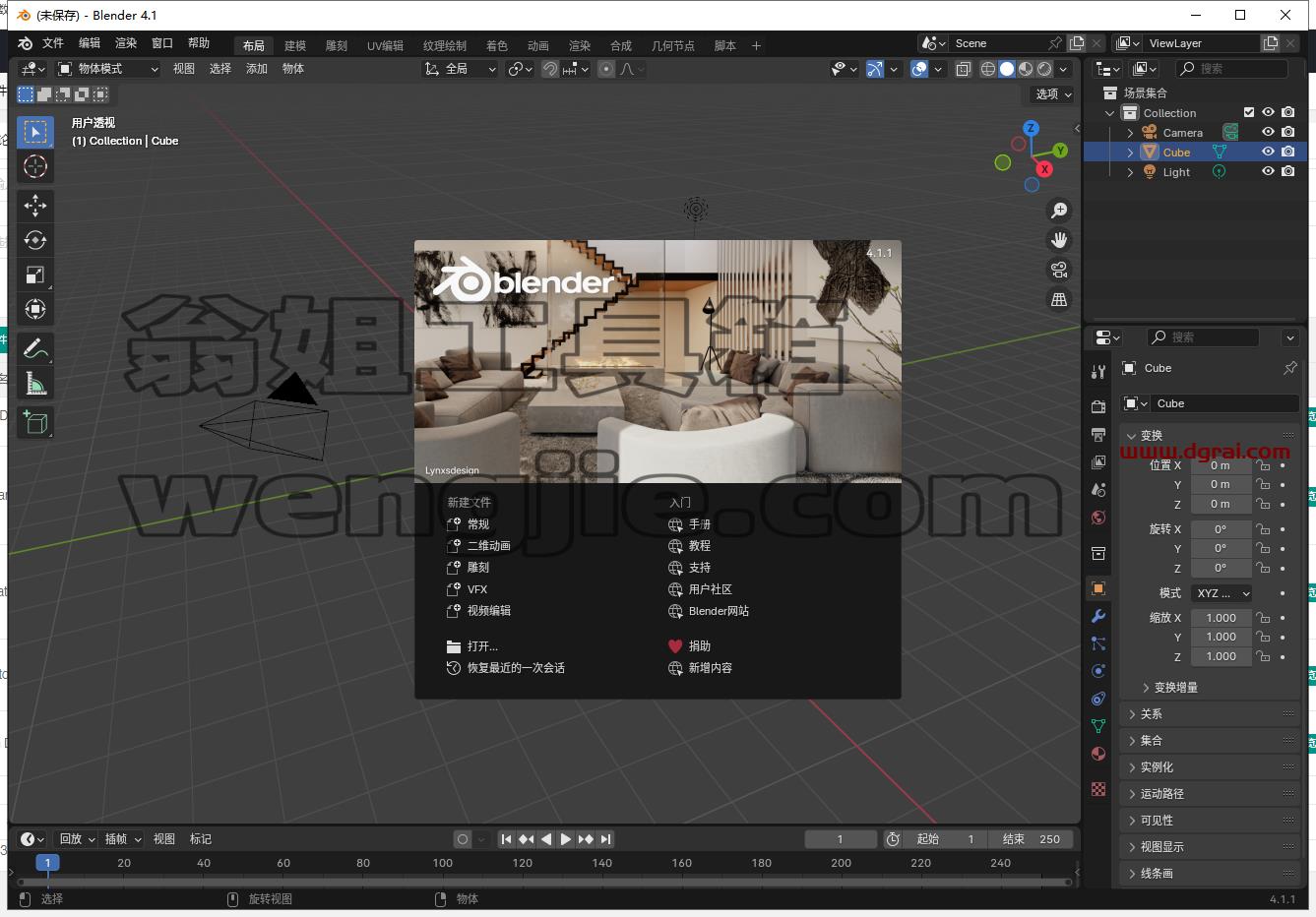
Task: Select the Measure tool
Action: 35,383
